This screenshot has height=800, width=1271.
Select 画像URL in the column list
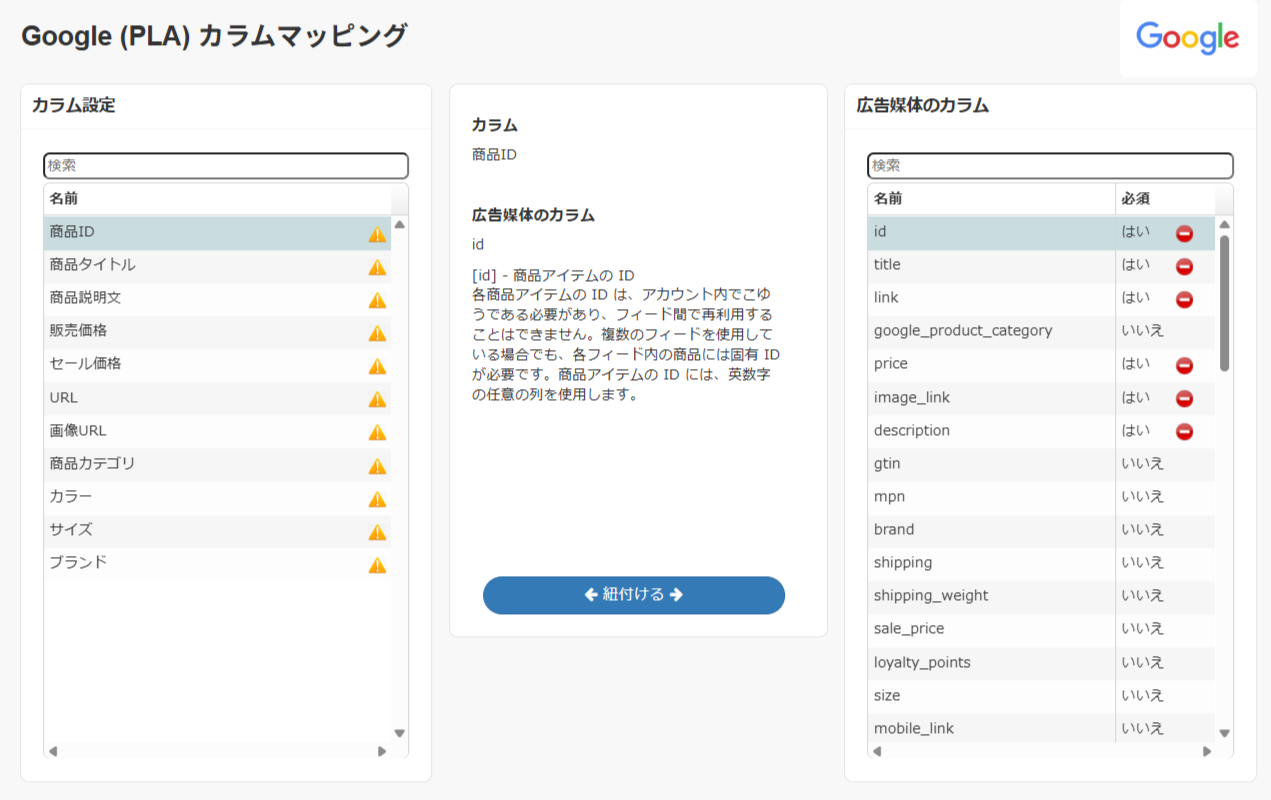(218, 431)
